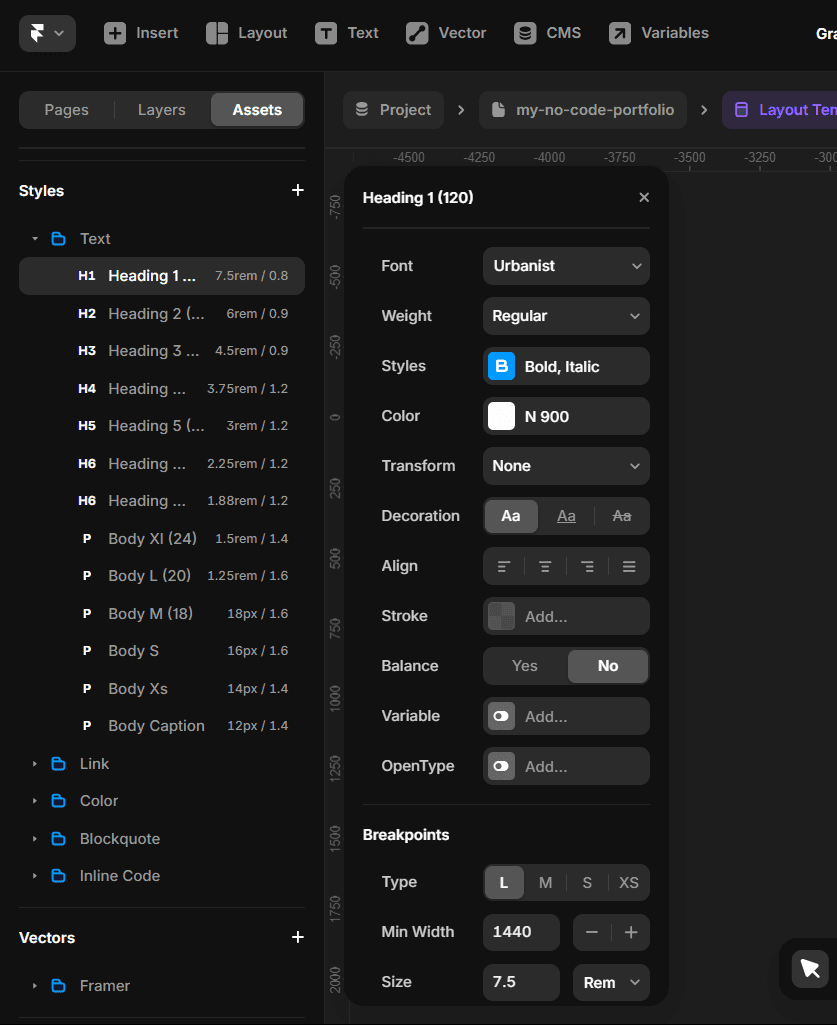
Task: Click the Text folder icon
Action: [58, 239]
